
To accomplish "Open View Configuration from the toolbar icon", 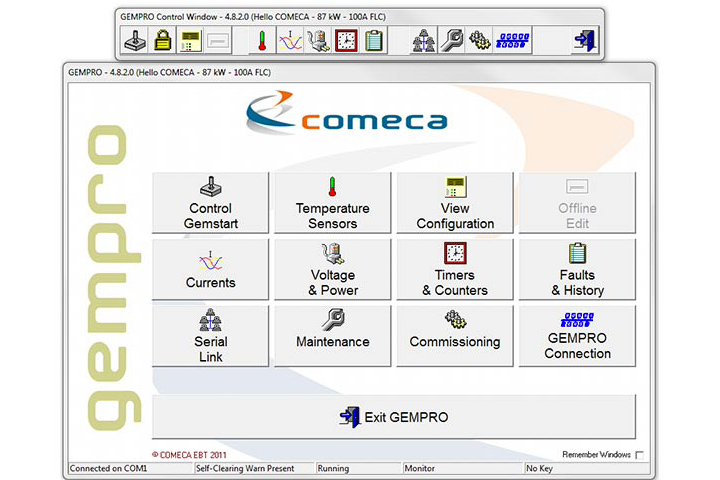I will pos(190,40).
